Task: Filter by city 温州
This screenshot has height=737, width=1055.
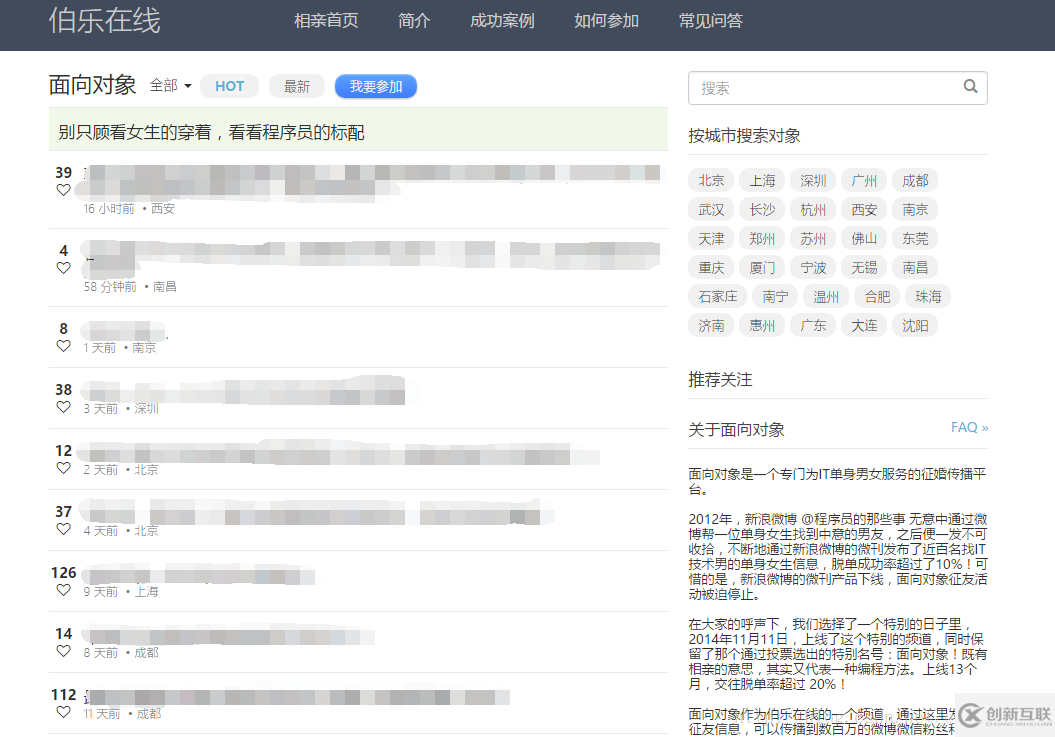Action: point(826,296)
